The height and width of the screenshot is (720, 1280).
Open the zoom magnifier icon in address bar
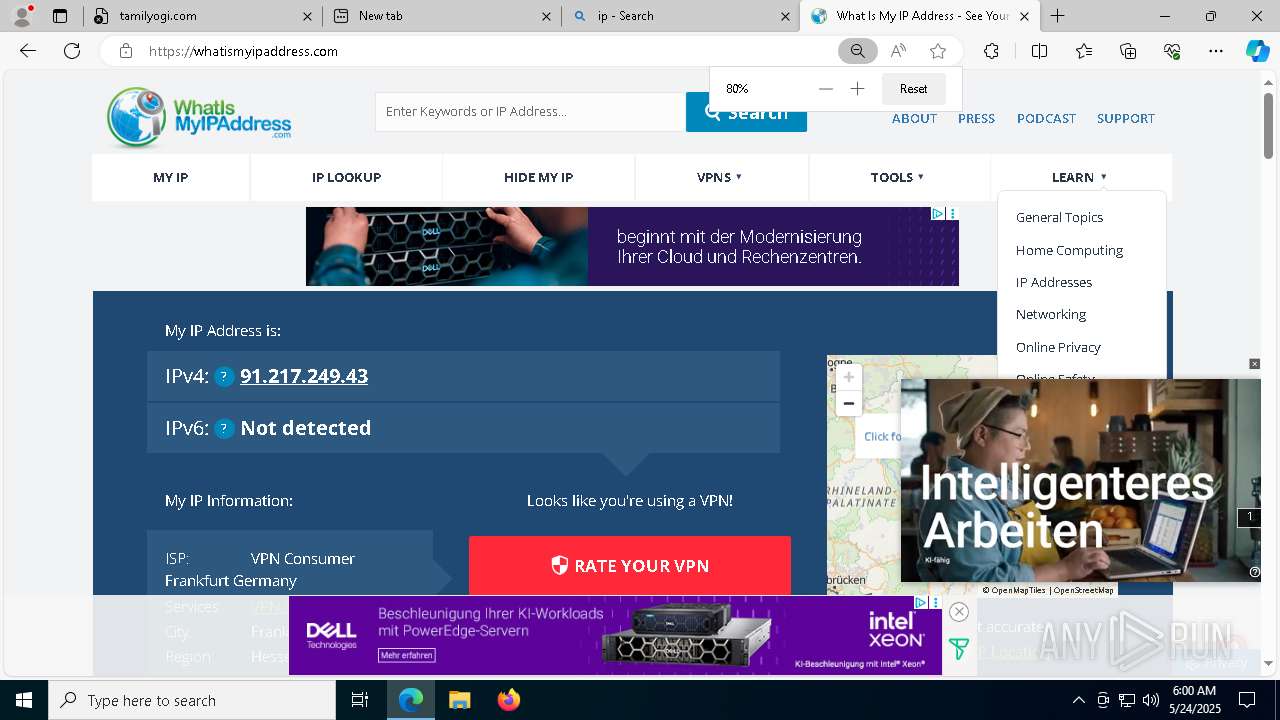(858, 51)
